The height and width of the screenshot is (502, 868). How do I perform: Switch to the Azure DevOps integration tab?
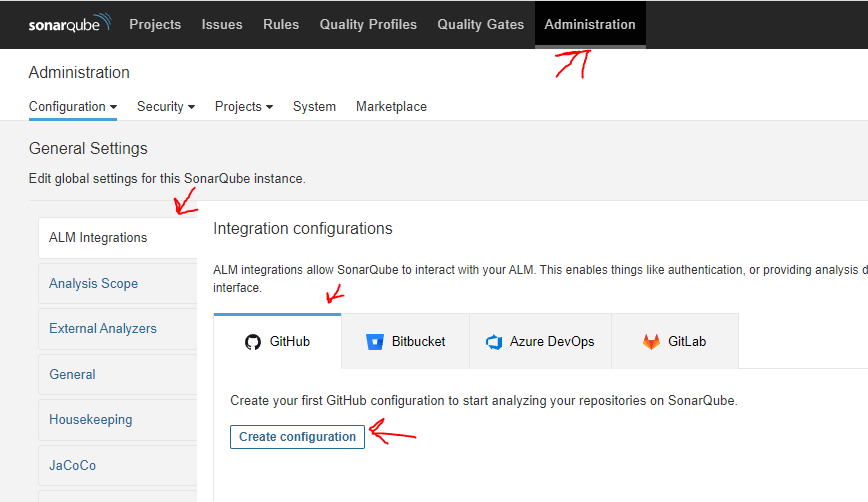click(540, 341)
